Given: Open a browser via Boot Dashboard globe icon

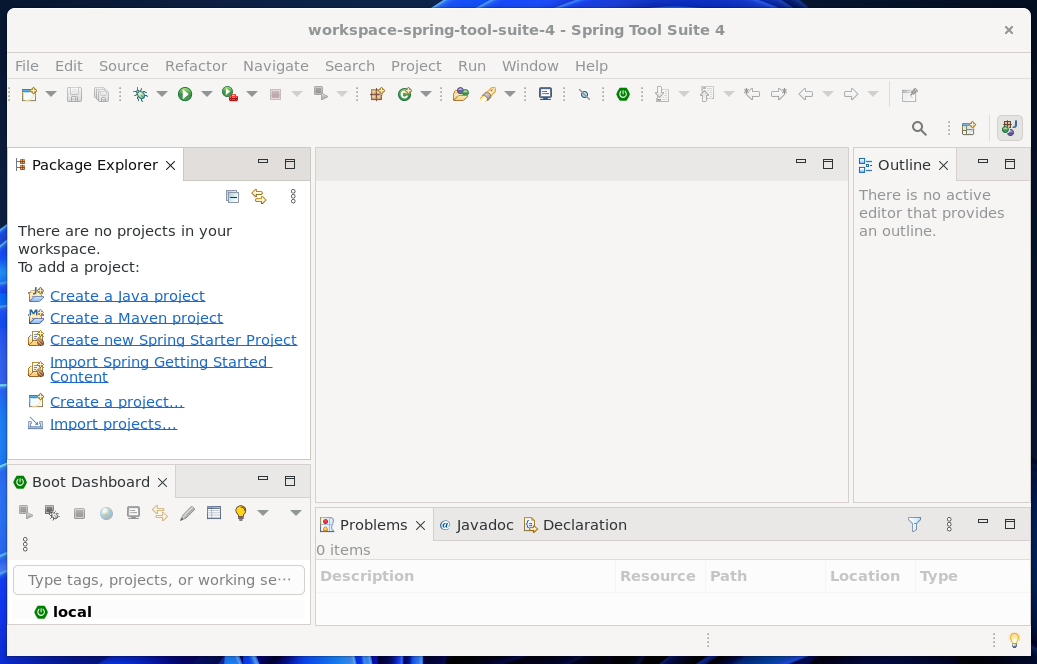Looking at the screenshot, I should 106,512.
